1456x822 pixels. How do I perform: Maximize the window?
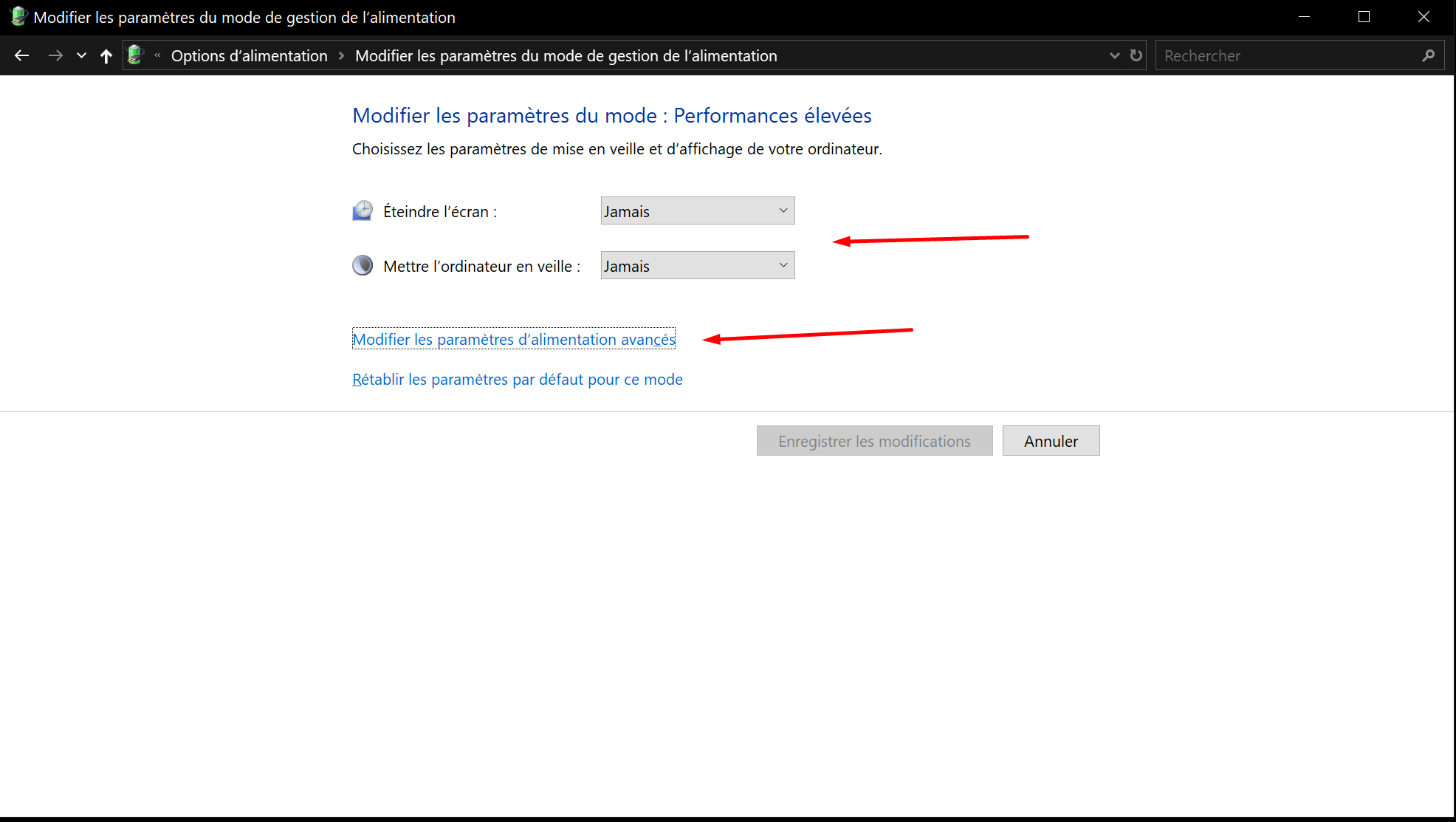pyautogui.click(x=1364, y=17)
